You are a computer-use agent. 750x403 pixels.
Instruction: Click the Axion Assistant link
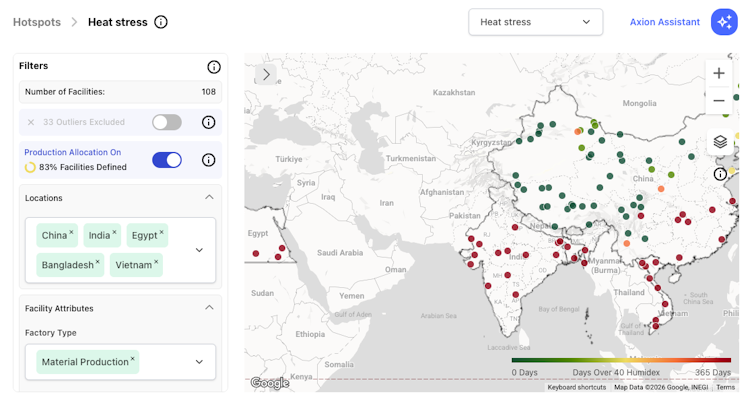pos(664,22)
